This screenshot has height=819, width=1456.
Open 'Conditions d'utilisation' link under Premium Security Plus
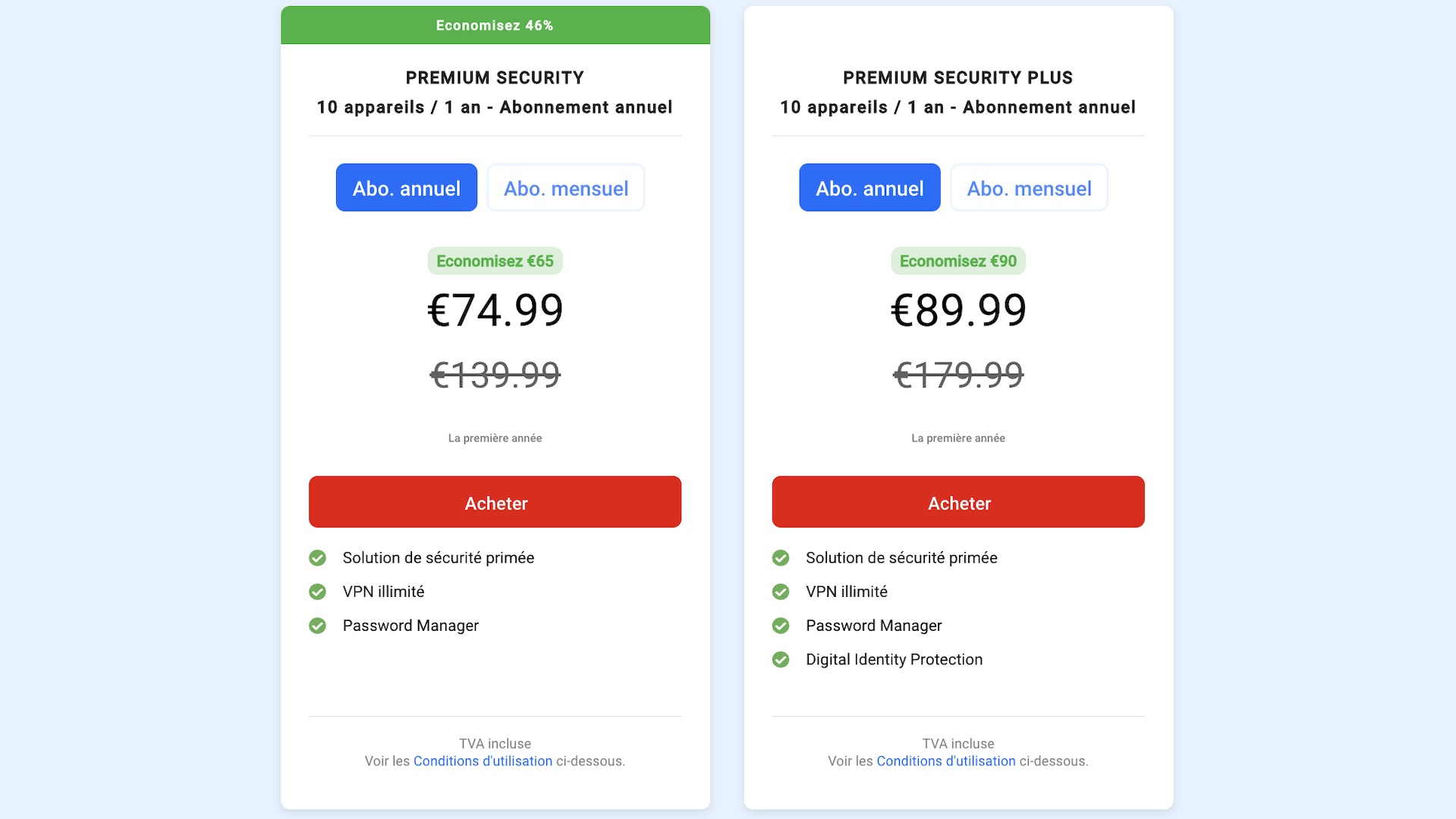(946, 761)
